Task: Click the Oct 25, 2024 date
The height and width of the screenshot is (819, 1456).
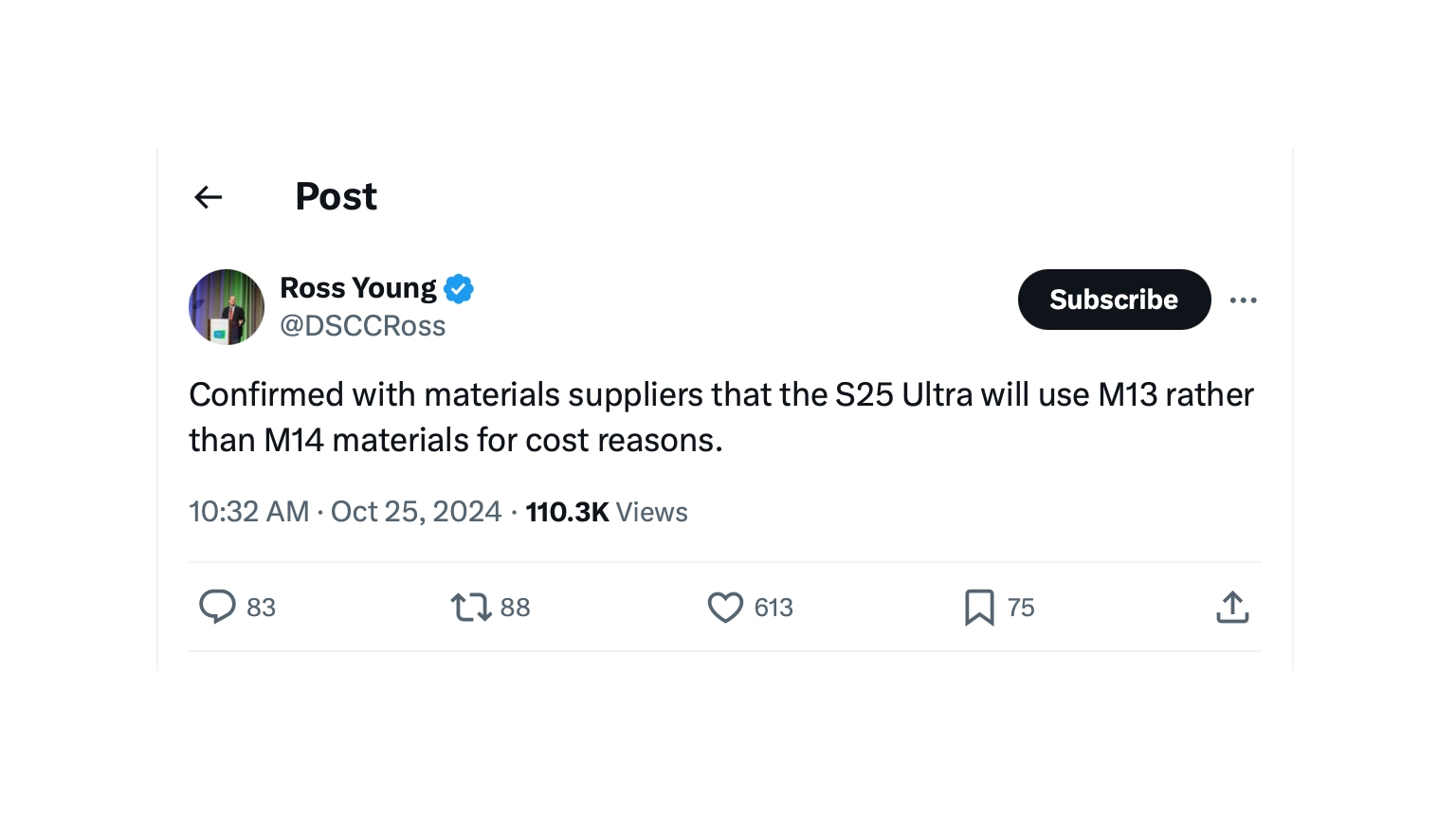Action: click(415, 512)
